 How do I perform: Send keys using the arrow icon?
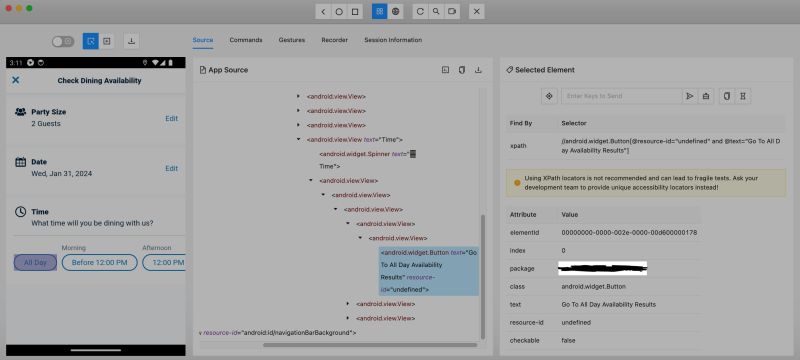pyautogui.click(x=690, y=96)
